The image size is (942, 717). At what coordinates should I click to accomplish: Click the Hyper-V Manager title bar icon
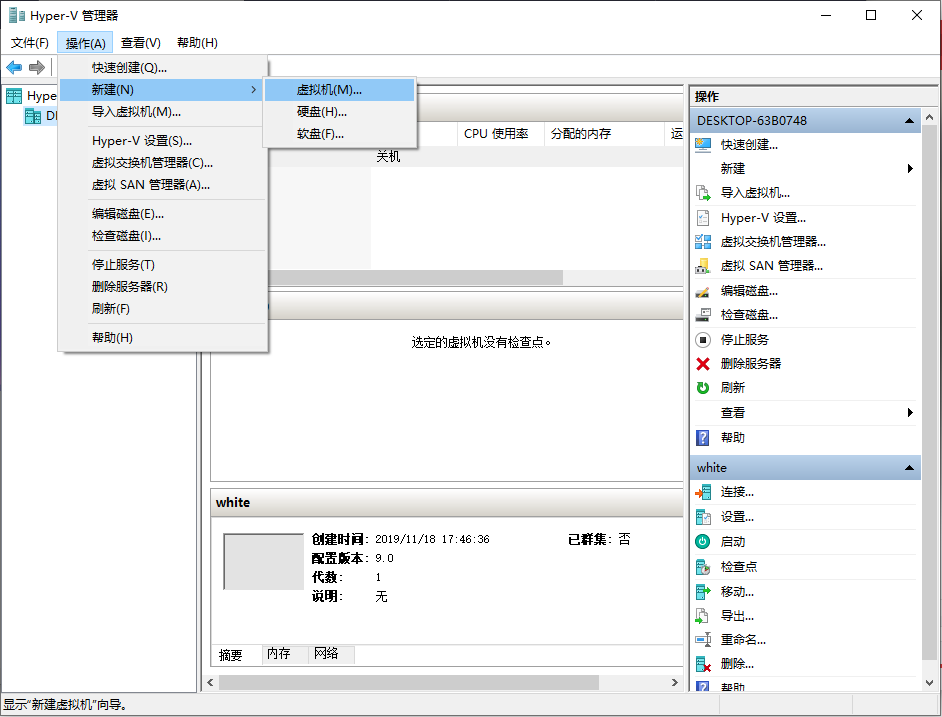17,15
